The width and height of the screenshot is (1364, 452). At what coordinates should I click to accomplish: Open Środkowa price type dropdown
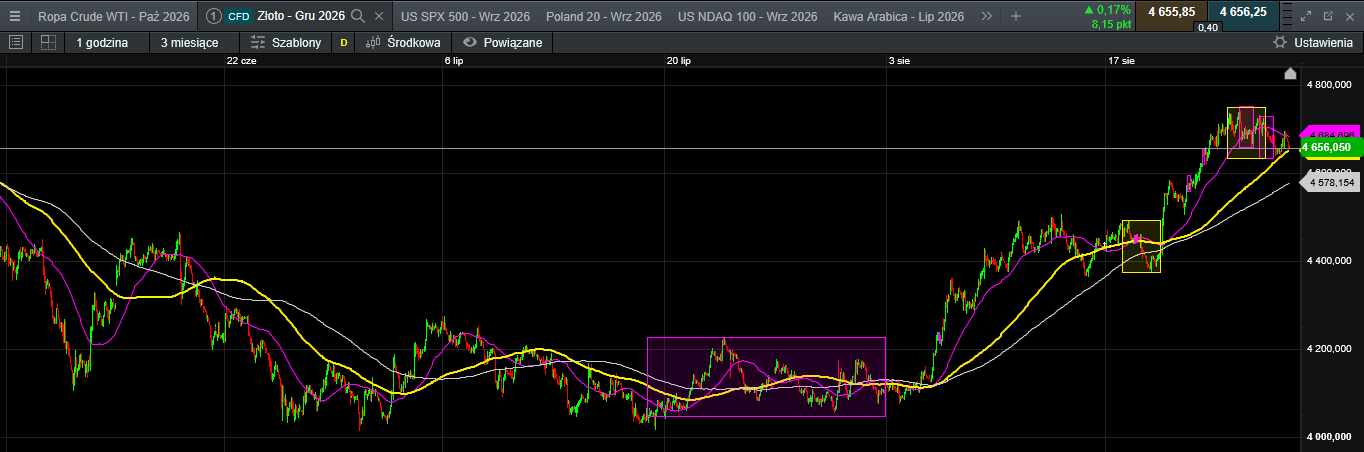403,42
